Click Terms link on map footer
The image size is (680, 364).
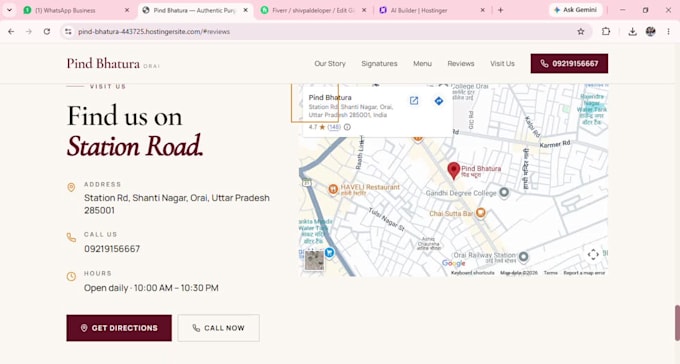[550, 273]
